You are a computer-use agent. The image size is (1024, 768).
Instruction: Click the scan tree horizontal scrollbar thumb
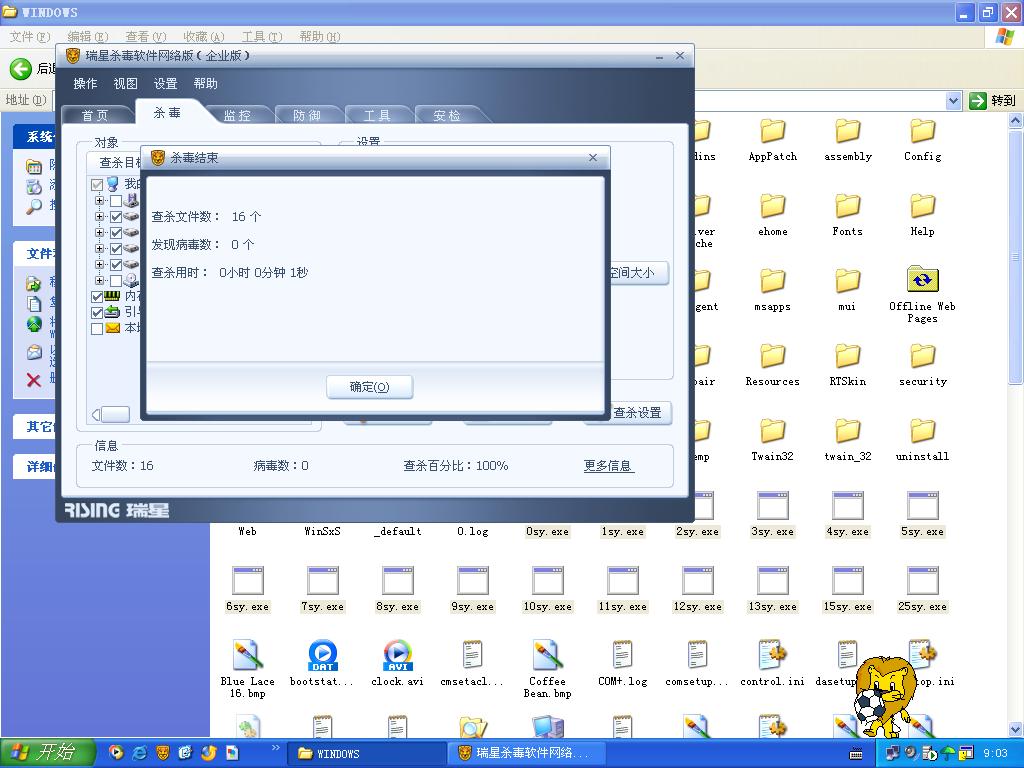116,414
